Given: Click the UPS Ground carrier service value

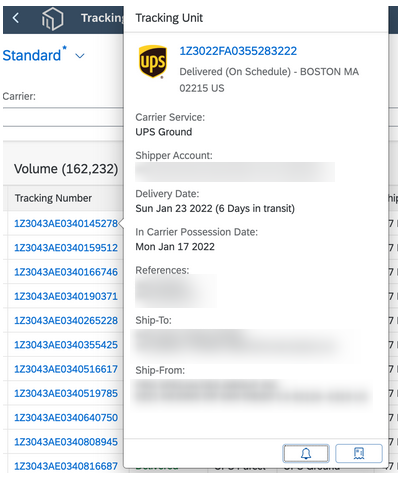Looking at the screenshot, I should click(x=164, y=132).
